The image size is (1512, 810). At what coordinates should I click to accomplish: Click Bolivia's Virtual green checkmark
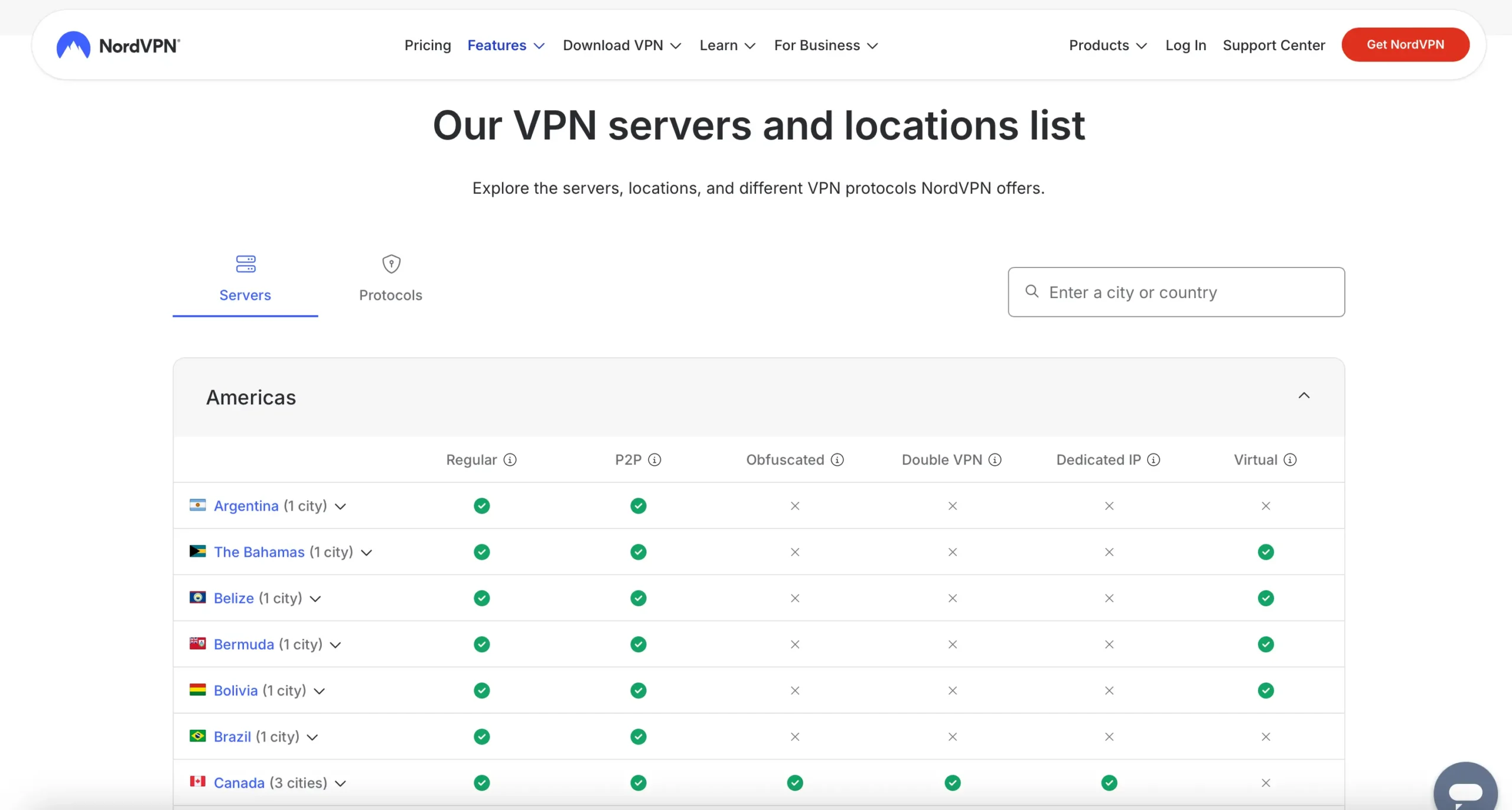click(x=1266, y=691)
